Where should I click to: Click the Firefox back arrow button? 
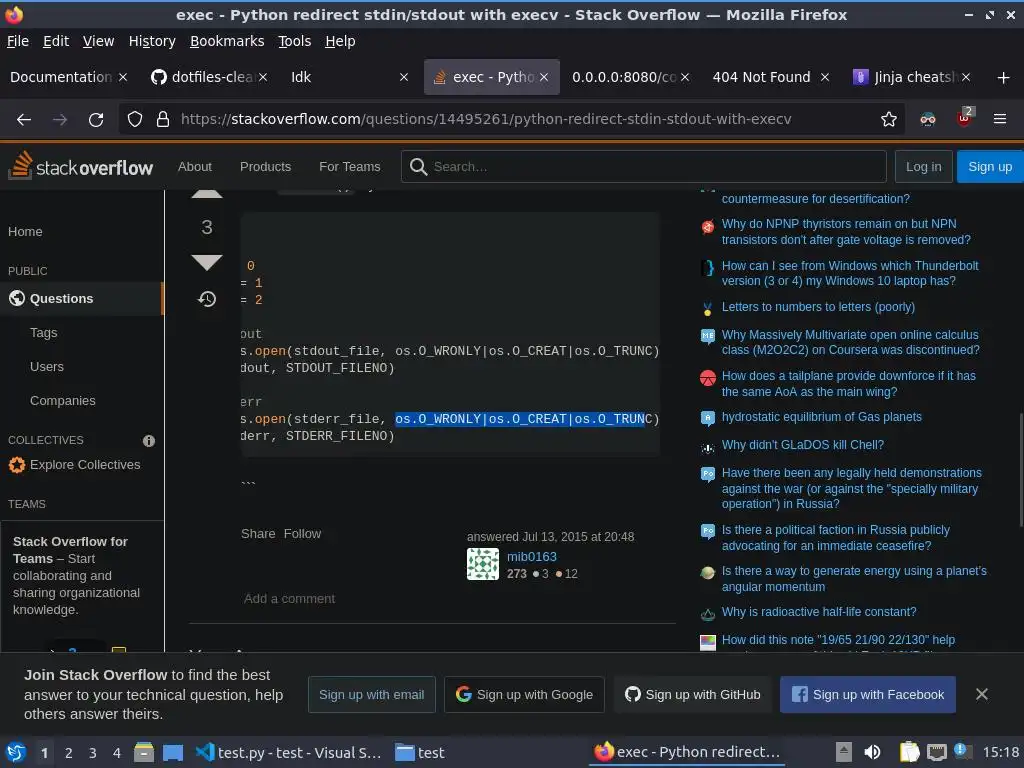coord(24,120)
